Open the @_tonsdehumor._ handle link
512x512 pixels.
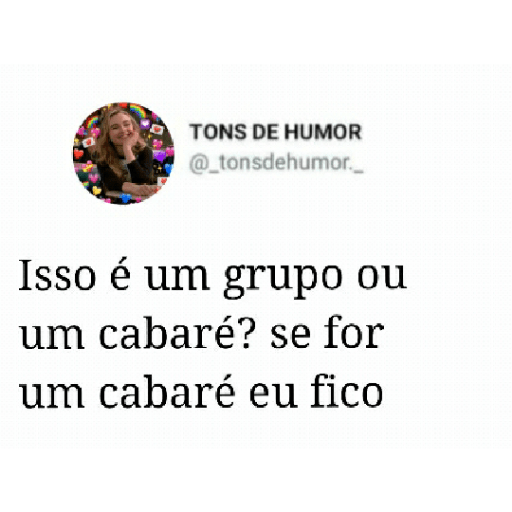276,164
